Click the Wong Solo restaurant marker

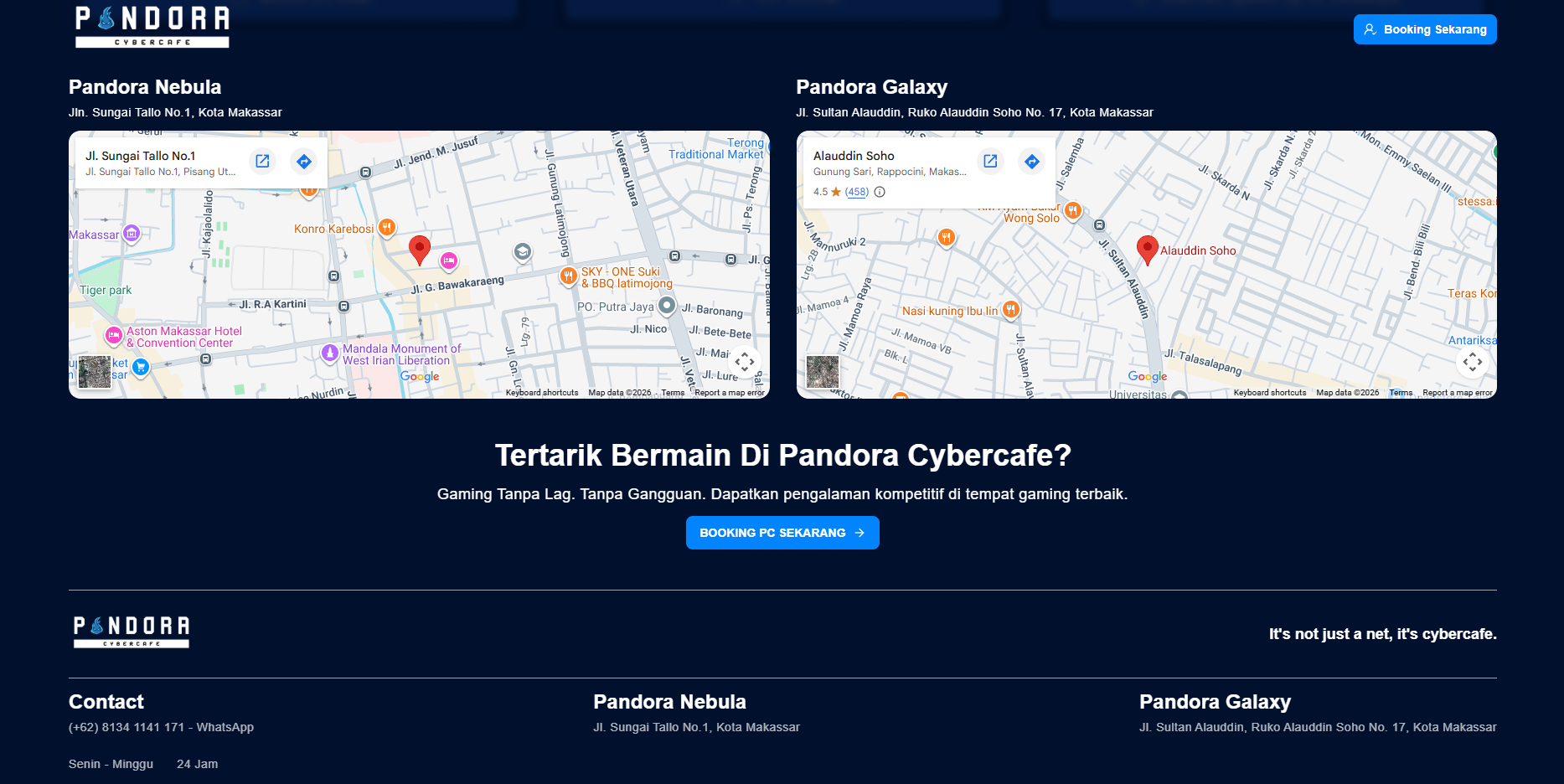tap(1073, 210)
